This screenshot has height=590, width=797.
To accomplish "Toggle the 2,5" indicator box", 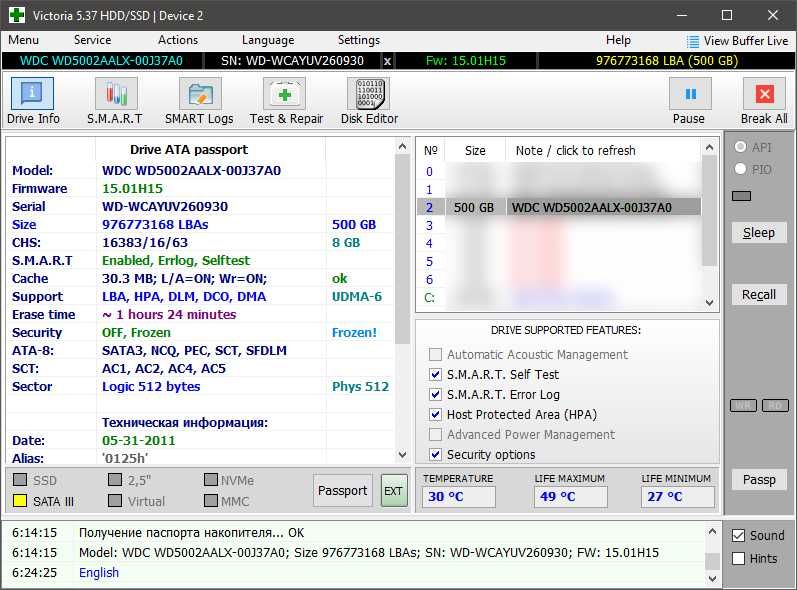I will point(115,480).
